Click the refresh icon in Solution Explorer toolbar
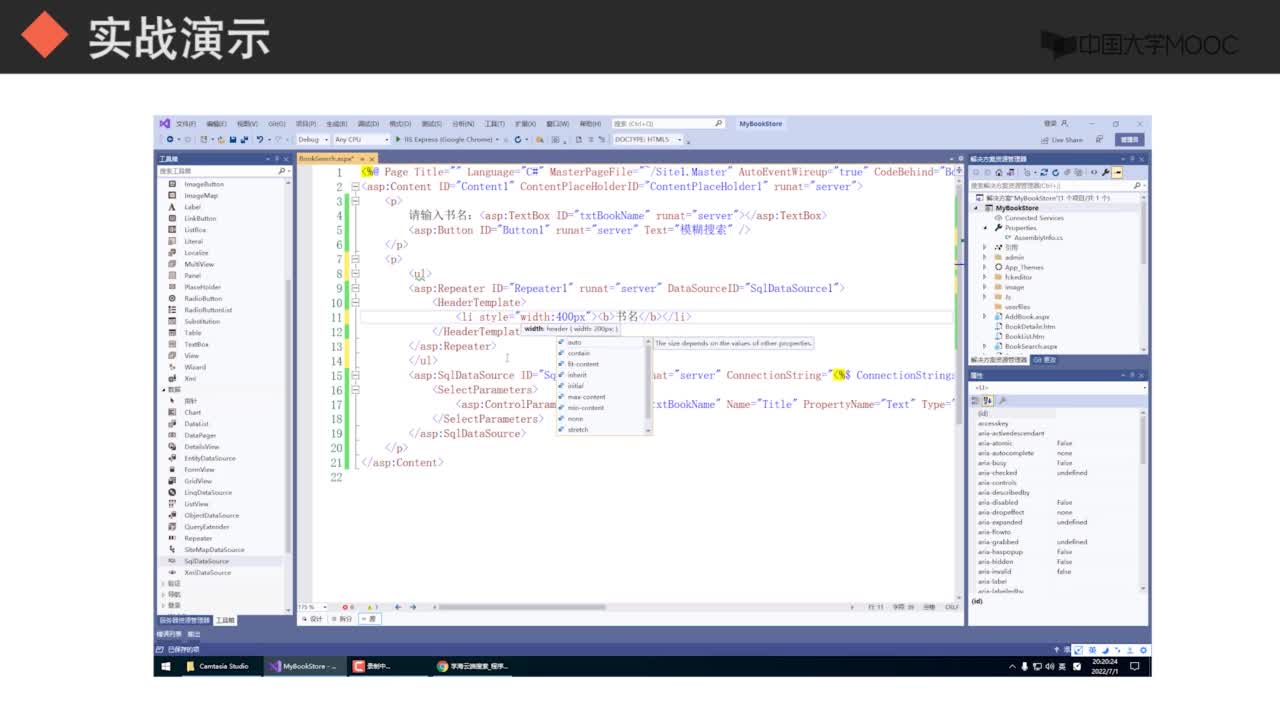The width and height of the screenshot is (1280, 720). pos(1055,172)
